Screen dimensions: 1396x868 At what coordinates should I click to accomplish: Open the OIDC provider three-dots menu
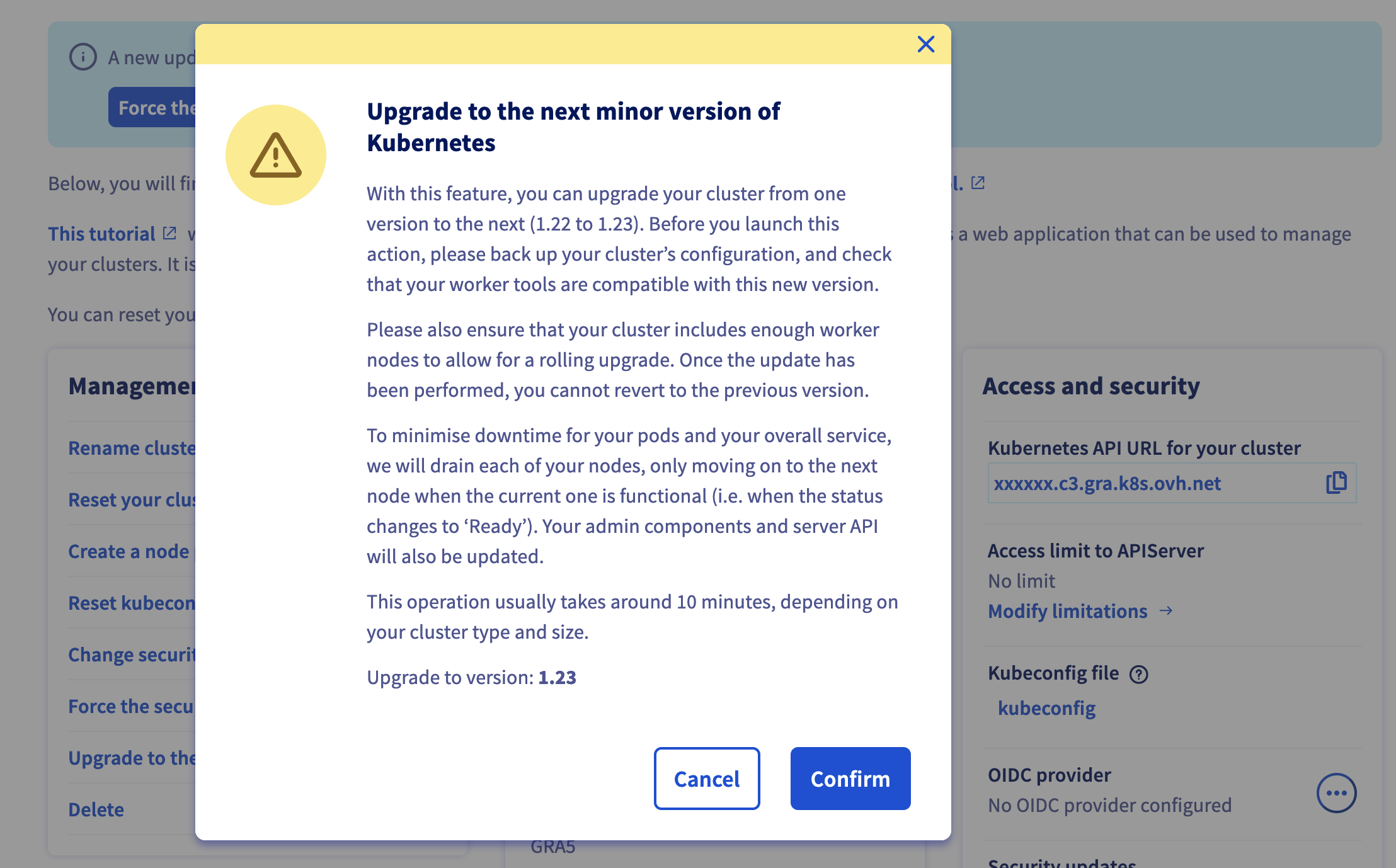[1336, 792]
